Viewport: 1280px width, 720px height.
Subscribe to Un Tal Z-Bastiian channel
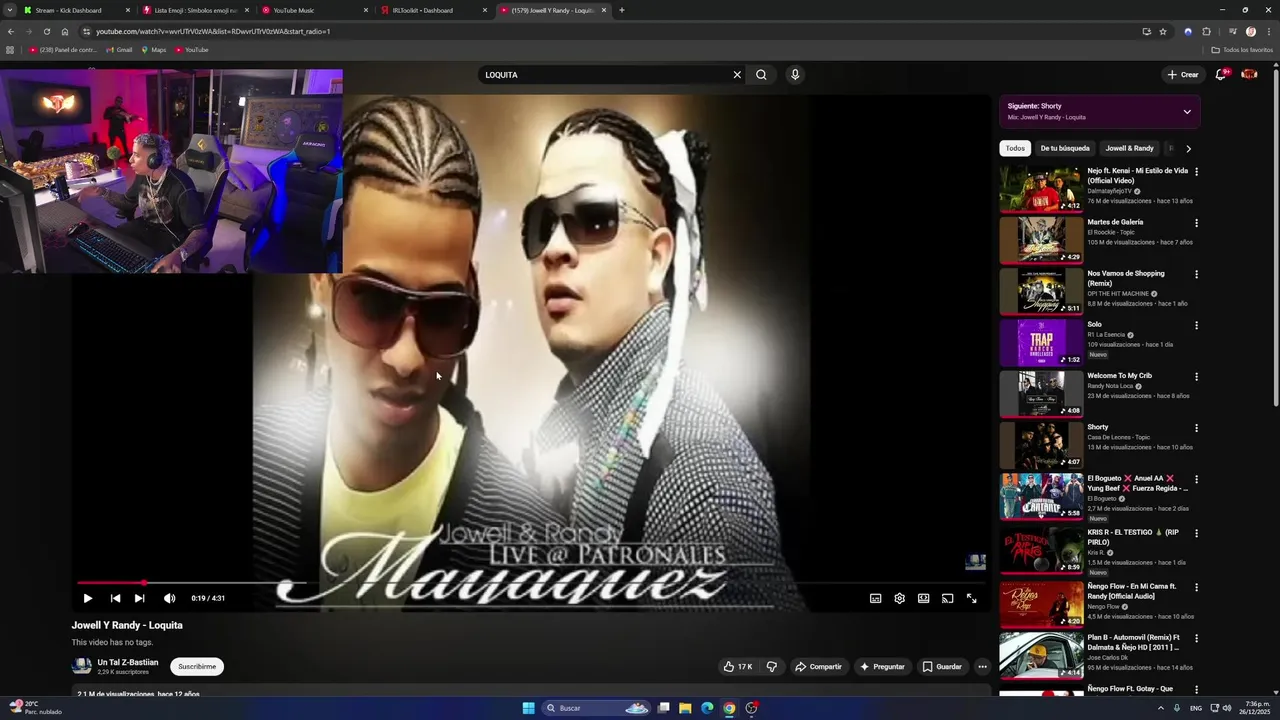pyautogui.click(x=197, y=667)
